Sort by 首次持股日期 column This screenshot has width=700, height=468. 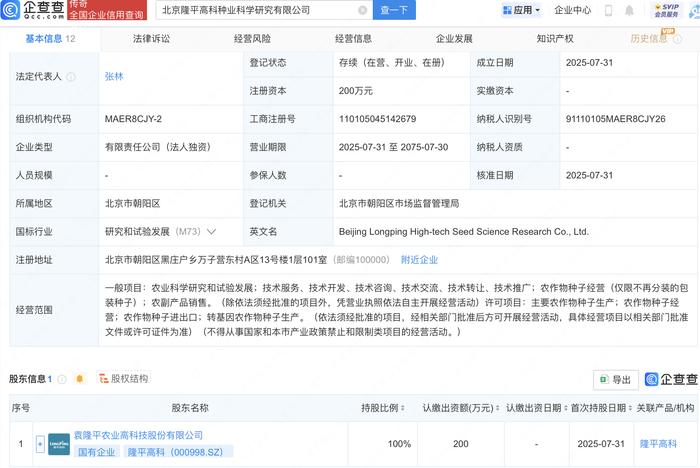[630, 408]
